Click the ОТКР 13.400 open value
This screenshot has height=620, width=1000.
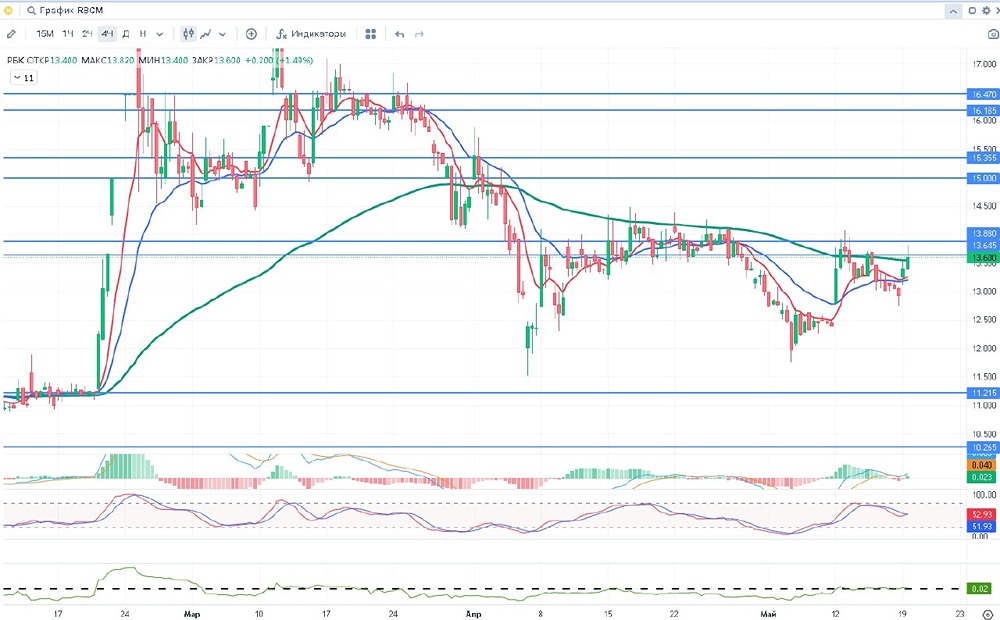point(50,60)
